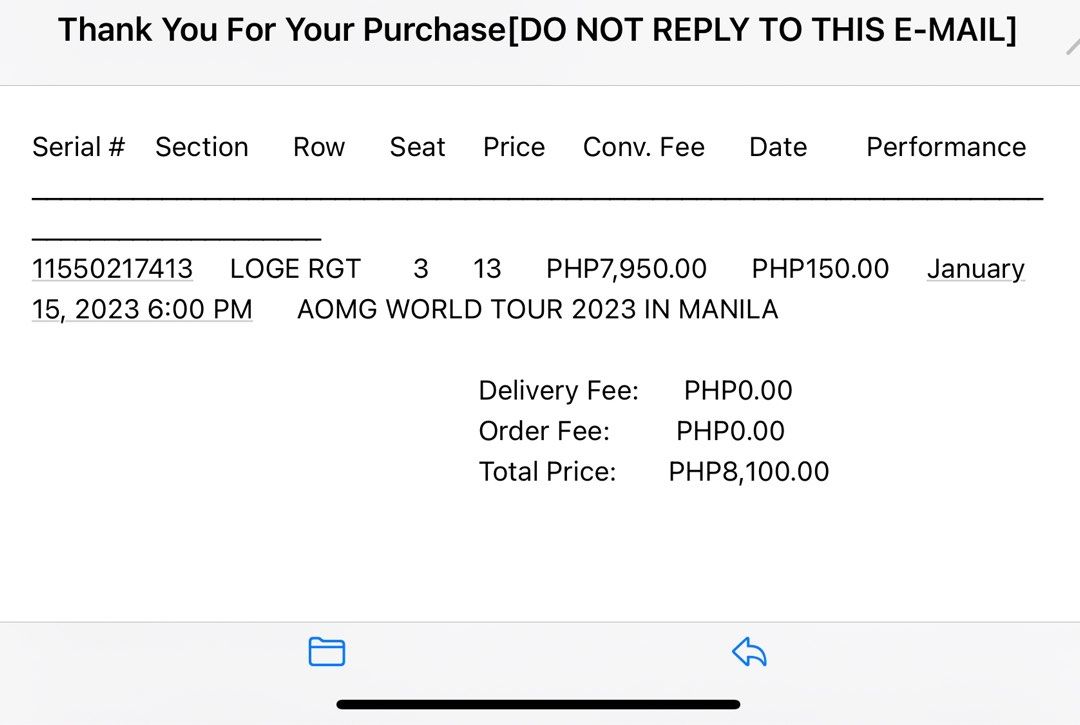Tap the Performance column header

coord(946,147)
